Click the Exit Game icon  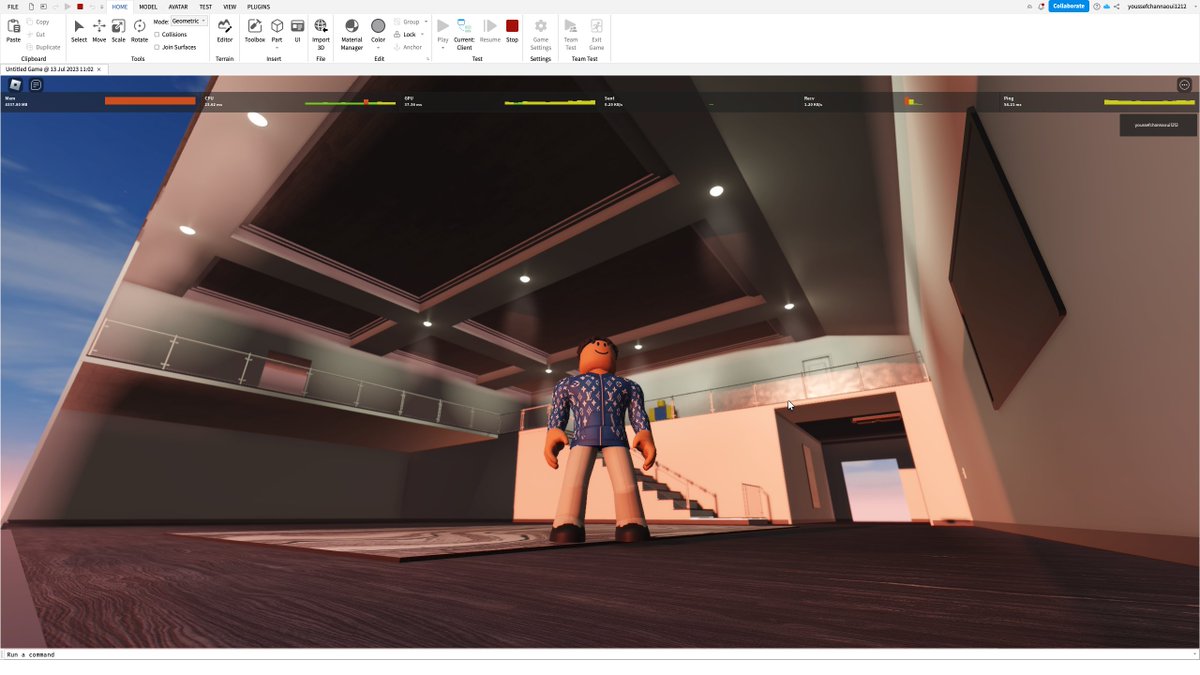[596, 26]
